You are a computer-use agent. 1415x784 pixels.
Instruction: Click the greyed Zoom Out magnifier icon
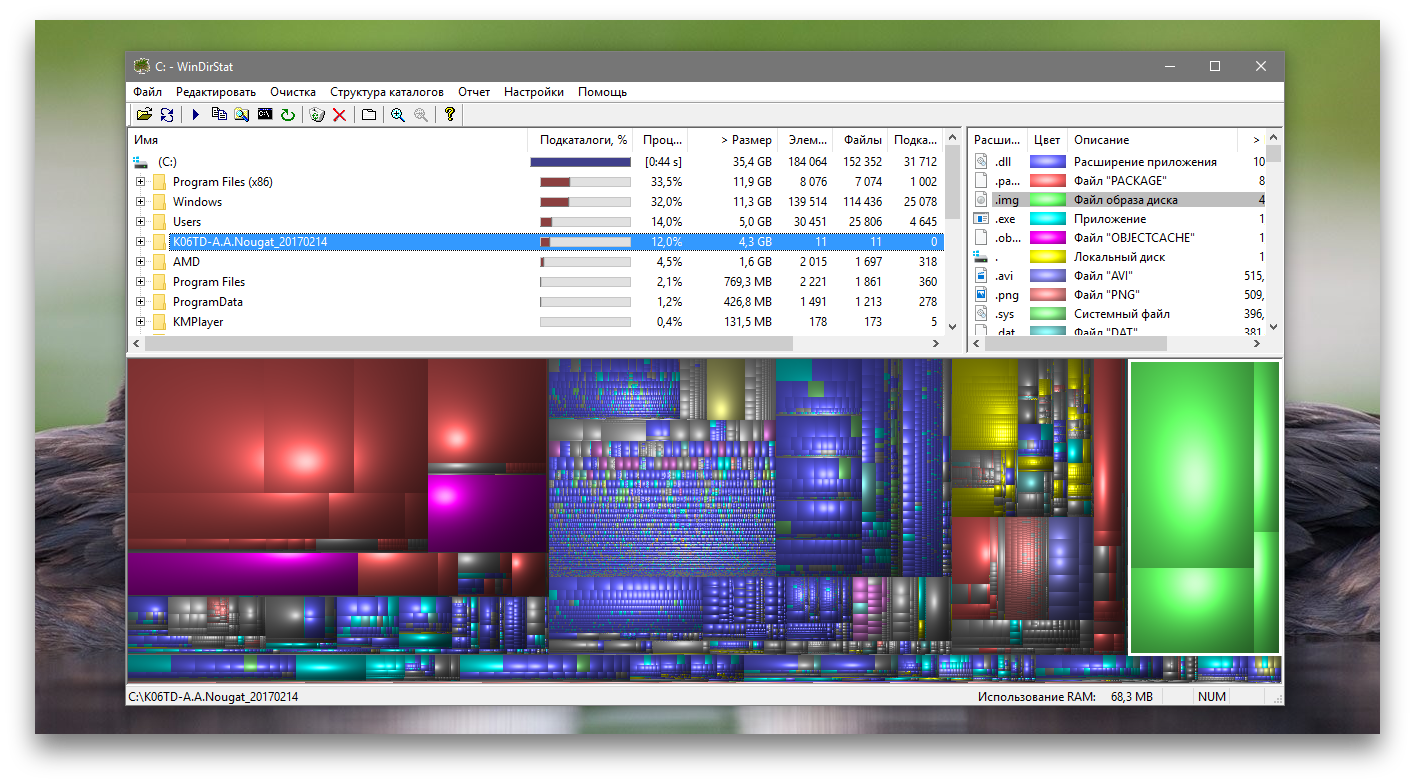(421, 115)
